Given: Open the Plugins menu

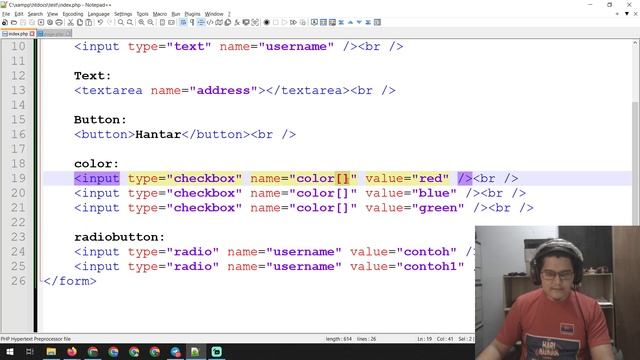Looking at the screenshot, I should [x=192, y=14].
